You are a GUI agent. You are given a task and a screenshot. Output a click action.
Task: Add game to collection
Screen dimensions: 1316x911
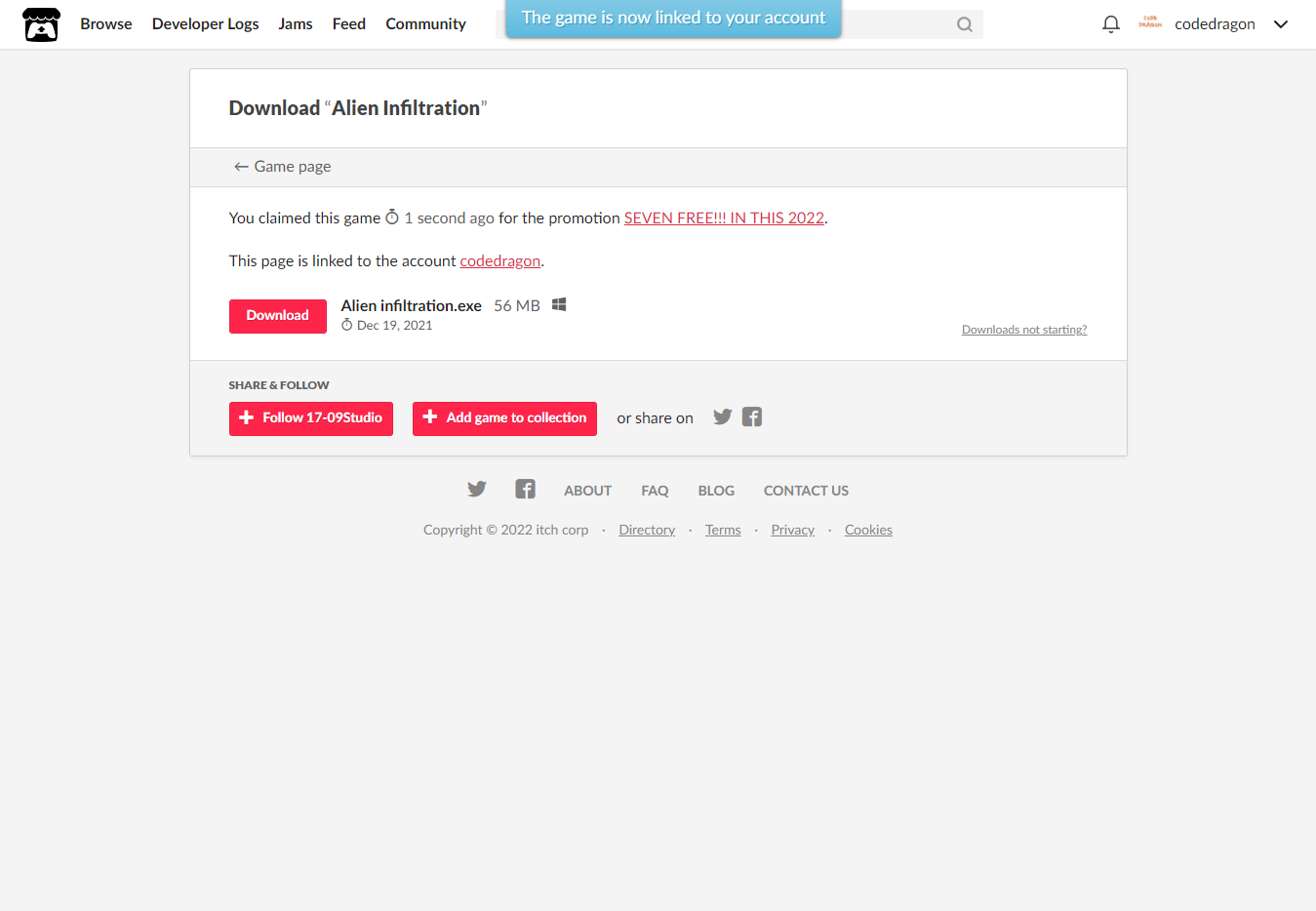pos(504,418)
